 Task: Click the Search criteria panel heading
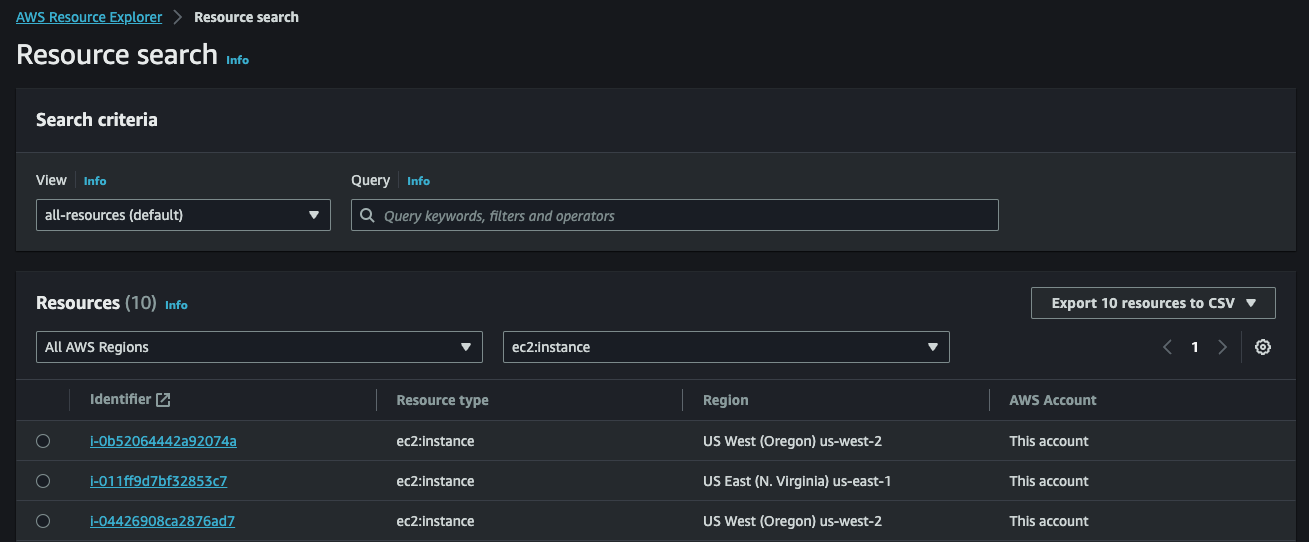tap(97, 120)
